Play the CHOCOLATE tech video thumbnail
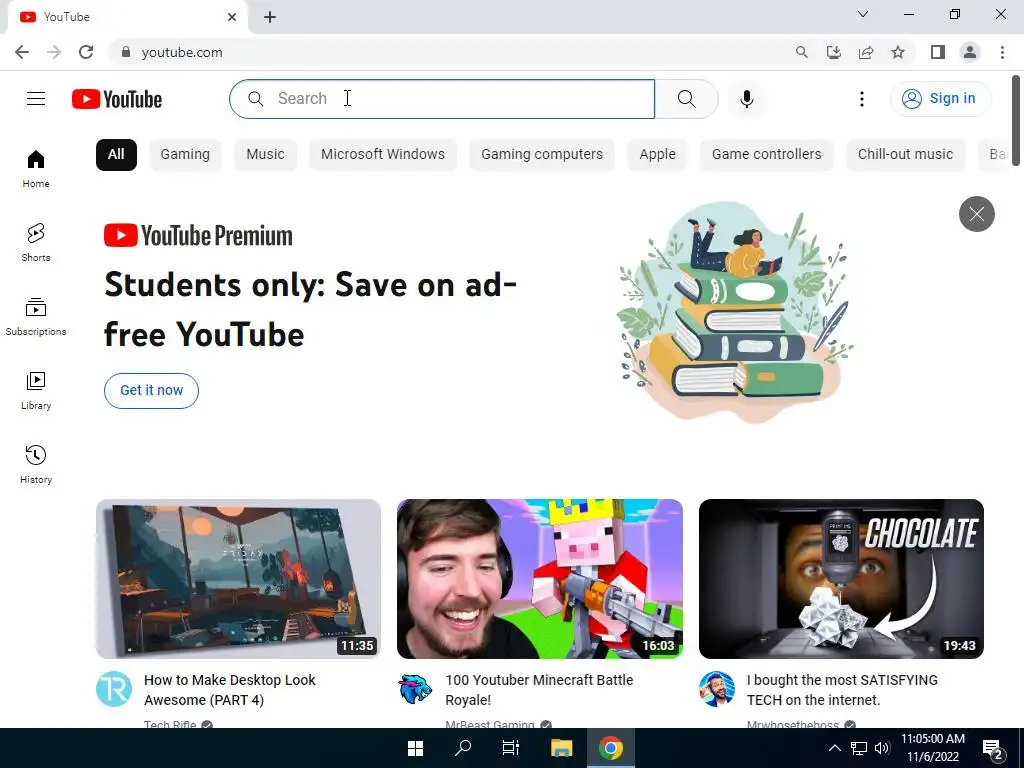The width and height of the screenshot is (1024, 768). [841, 579]
